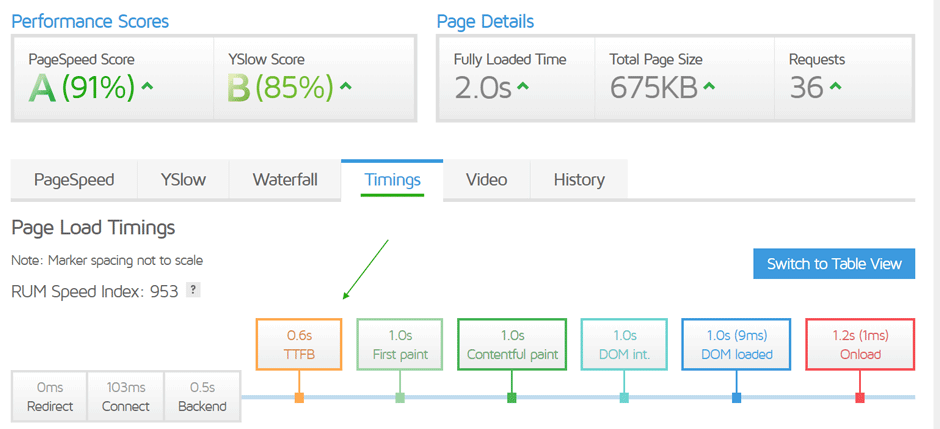Open the Video tab
The width and height of the screenshot is (940, 429).
(486, 180)
